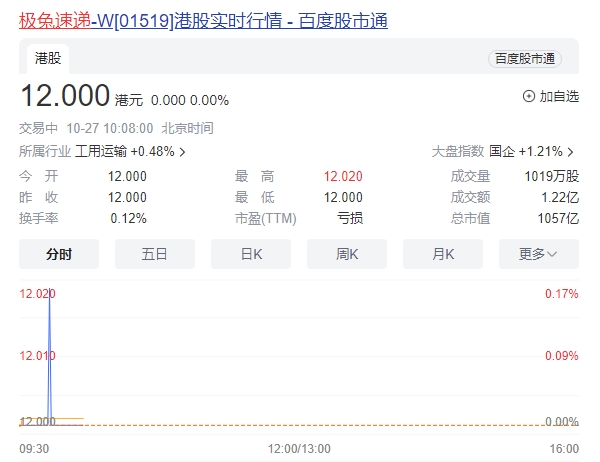Click the 市盈(TTM) value 亏损
Screen dimensions: 600x462
350,219
